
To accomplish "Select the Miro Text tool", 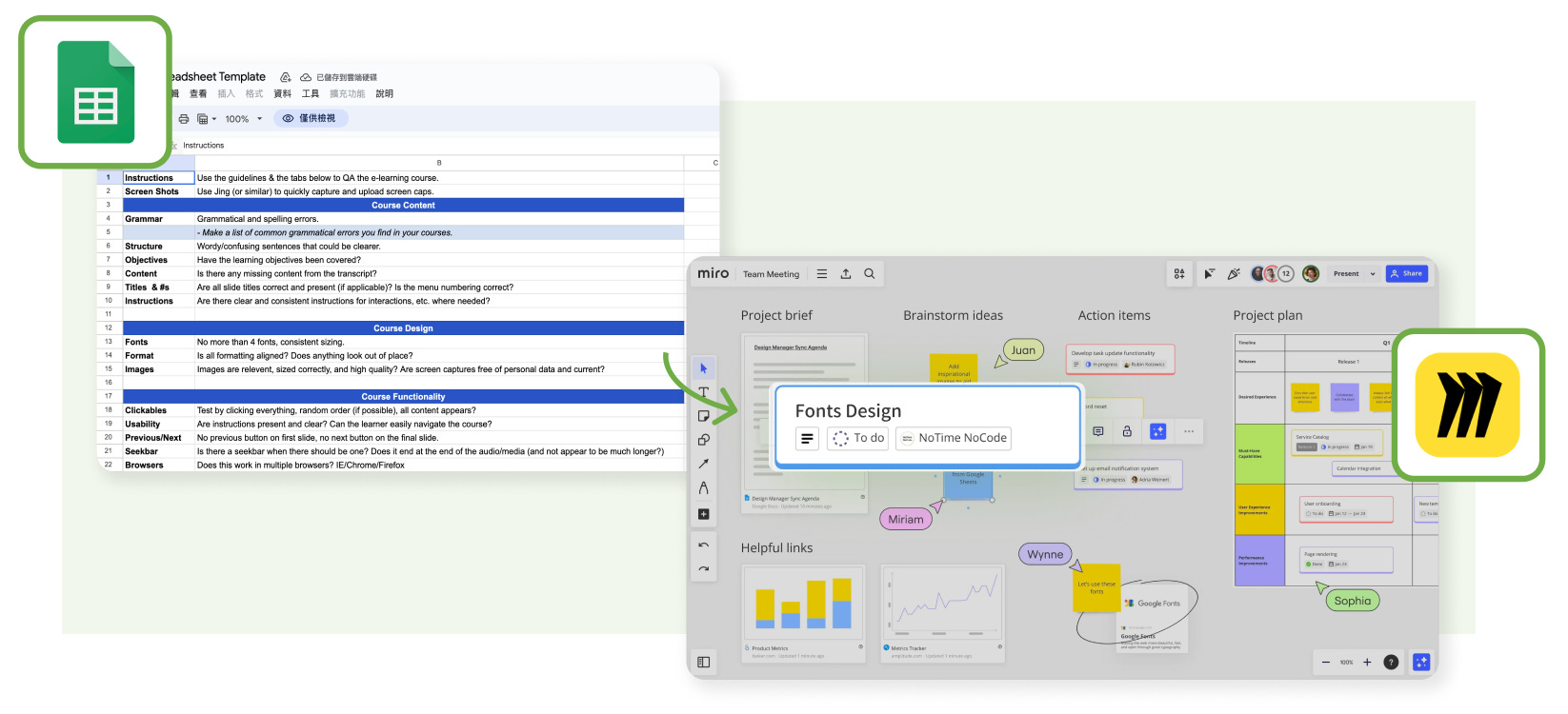I will (704, 392).
